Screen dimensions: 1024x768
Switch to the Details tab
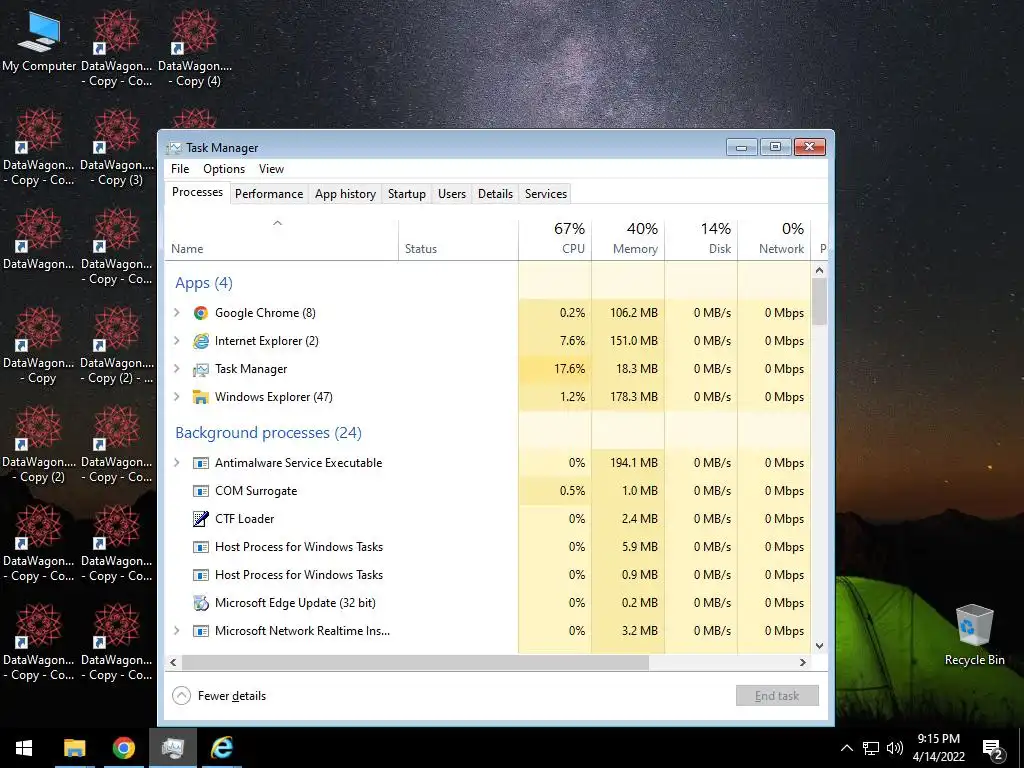[495, 194]
